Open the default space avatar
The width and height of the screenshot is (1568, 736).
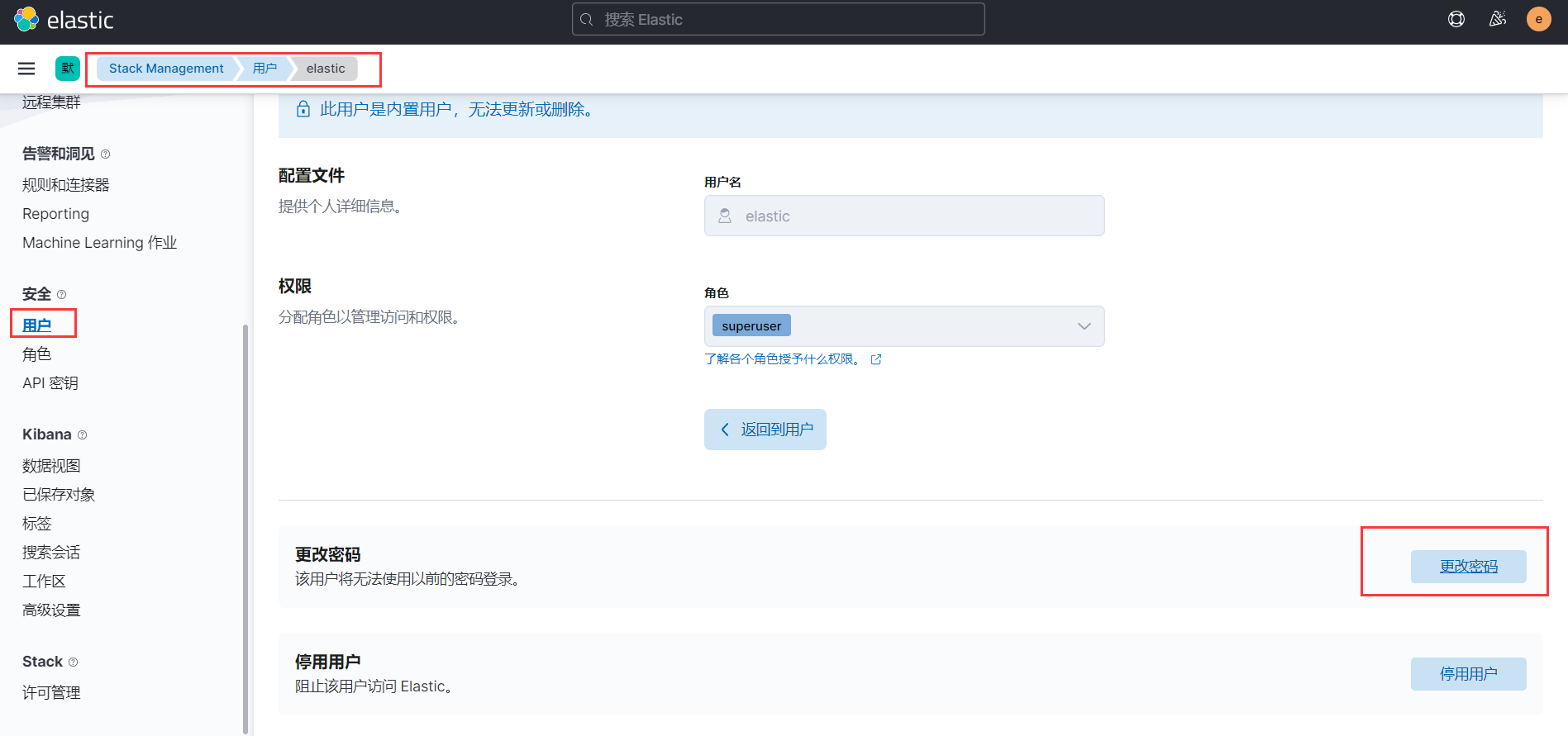pyautogui.click(x=68, y=69)
